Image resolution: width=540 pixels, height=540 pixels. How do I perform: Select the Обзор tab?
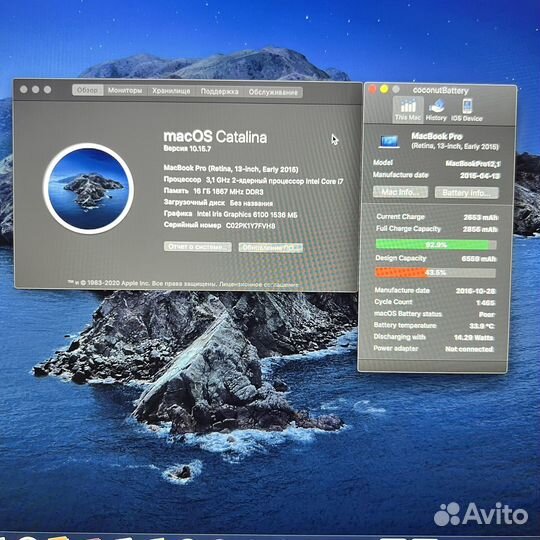point(87,90)
